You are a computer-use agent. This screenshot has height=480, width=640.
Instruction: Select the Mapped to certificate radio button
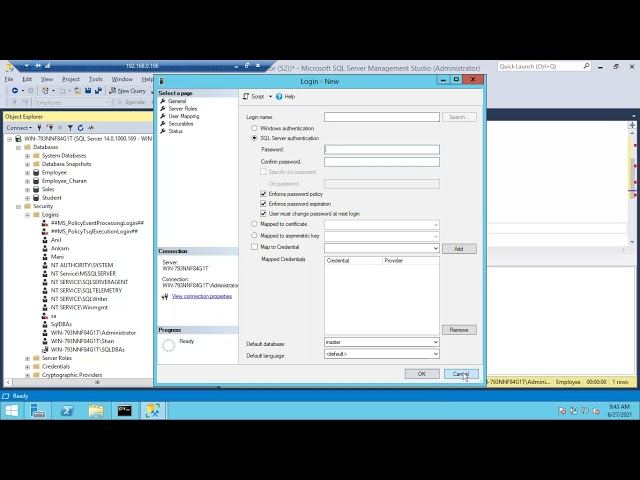(254, 224)
